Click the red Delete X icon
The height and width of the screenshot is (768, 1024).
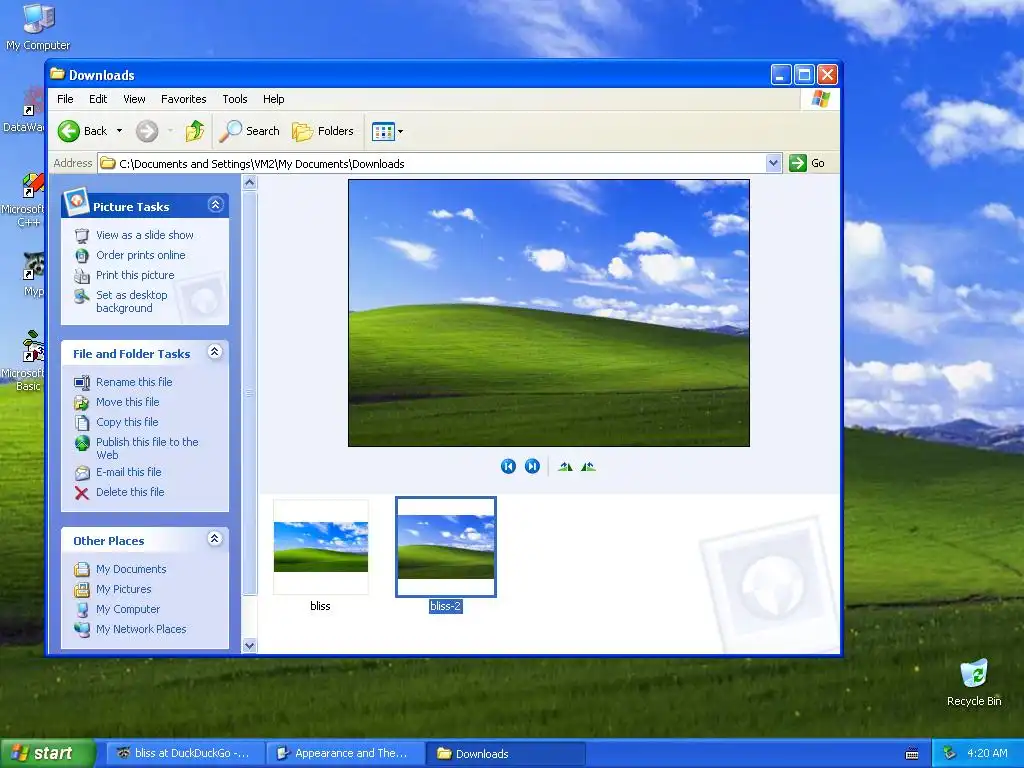click(x=82, y=492)
